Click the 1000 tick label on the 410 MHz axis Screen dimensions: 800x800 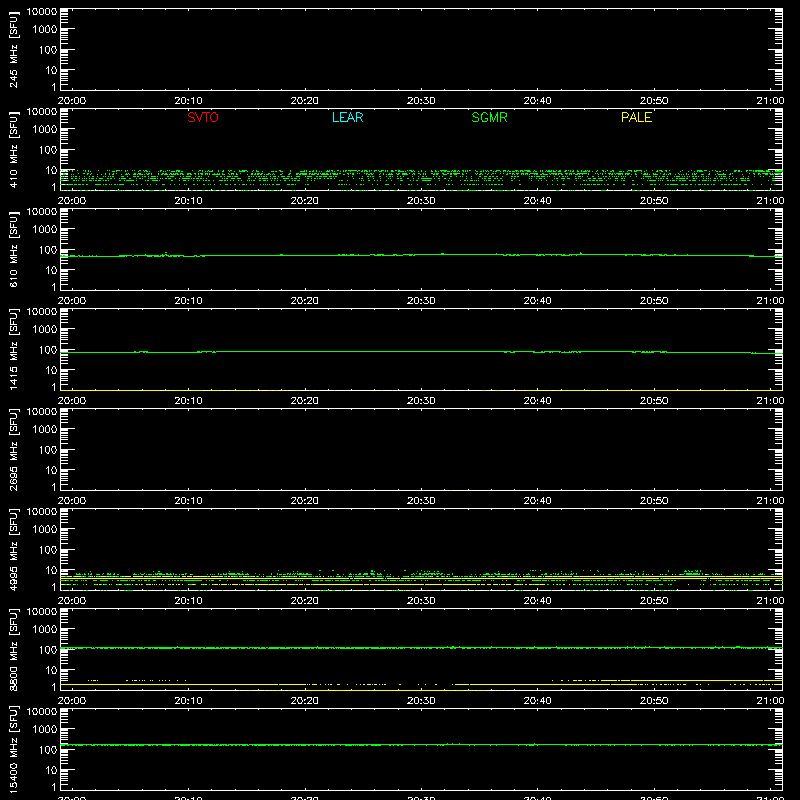click(45, 130)
